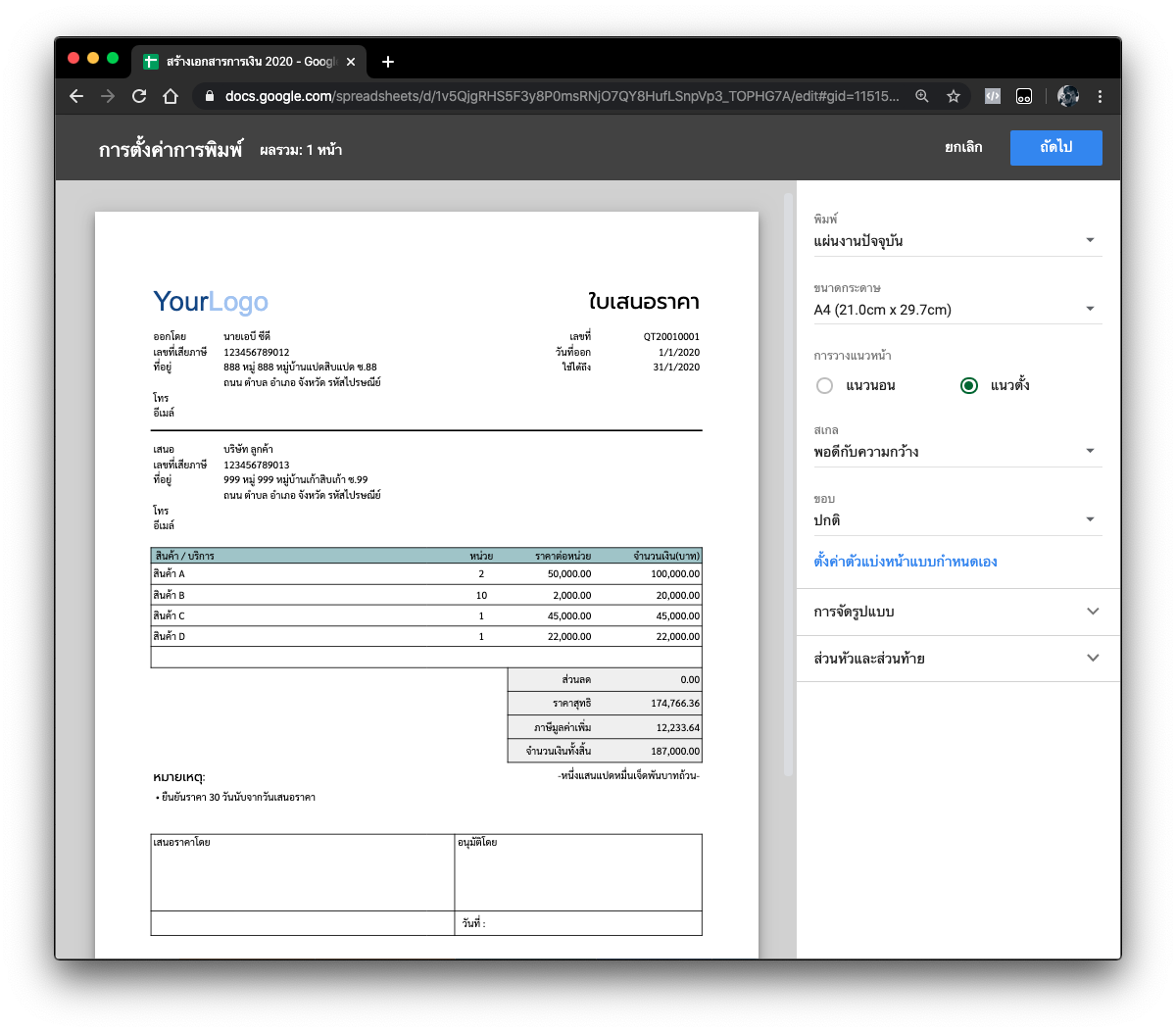Bookmark this page with star icon

(x=953, y=96)
